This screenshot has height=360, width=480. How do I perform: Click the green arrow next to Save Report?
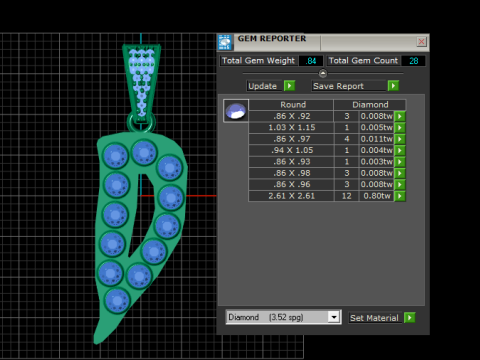pyautogui.click(x=393, y=86)
